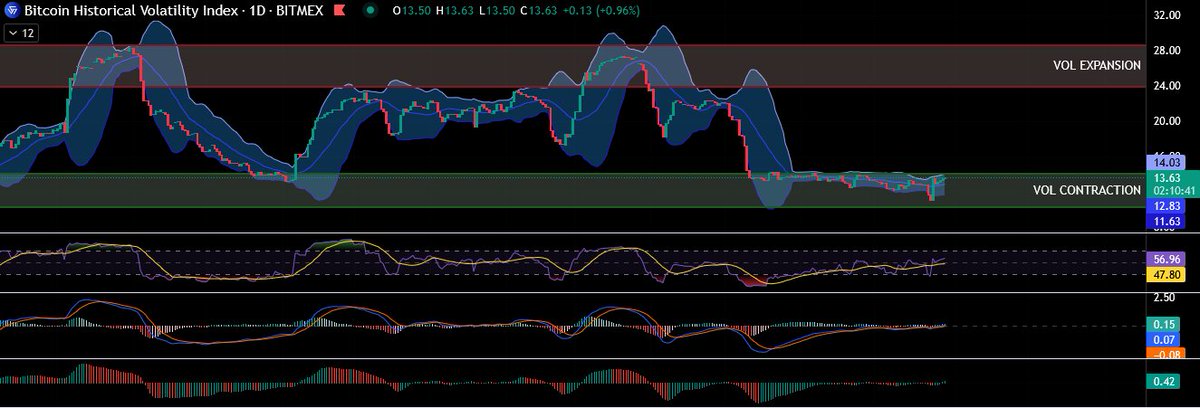This screenshot has height=408, width=1200.
Task: Expand the collapsed indicators legend showing 12
Action: [x=19, y=33]
